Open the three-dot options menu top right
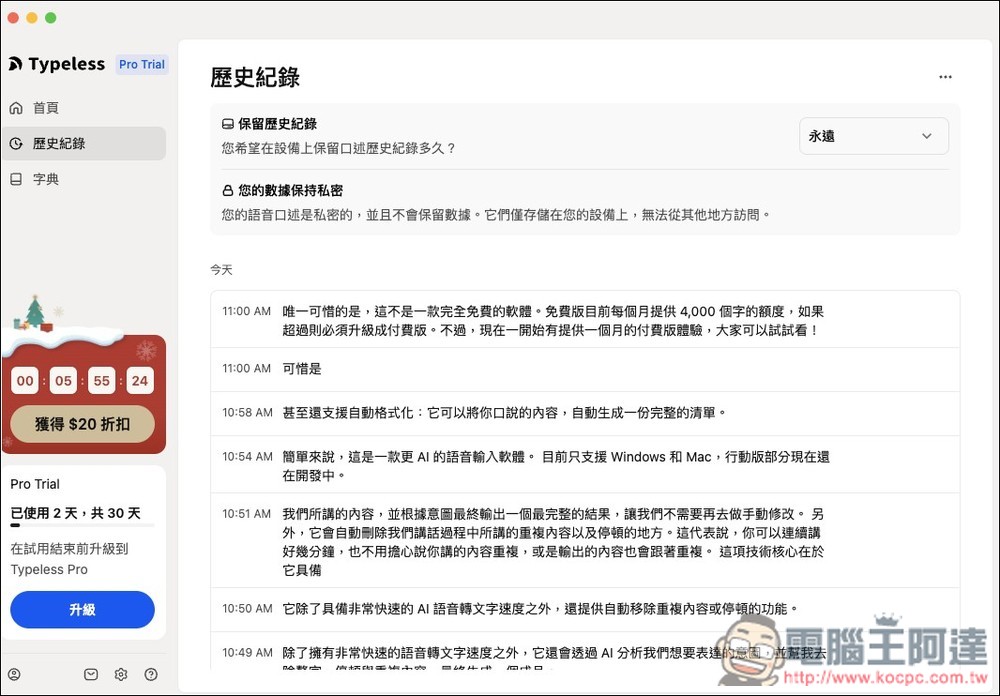The height and width of the screenshot is (696, 1000). coord(945,76)
